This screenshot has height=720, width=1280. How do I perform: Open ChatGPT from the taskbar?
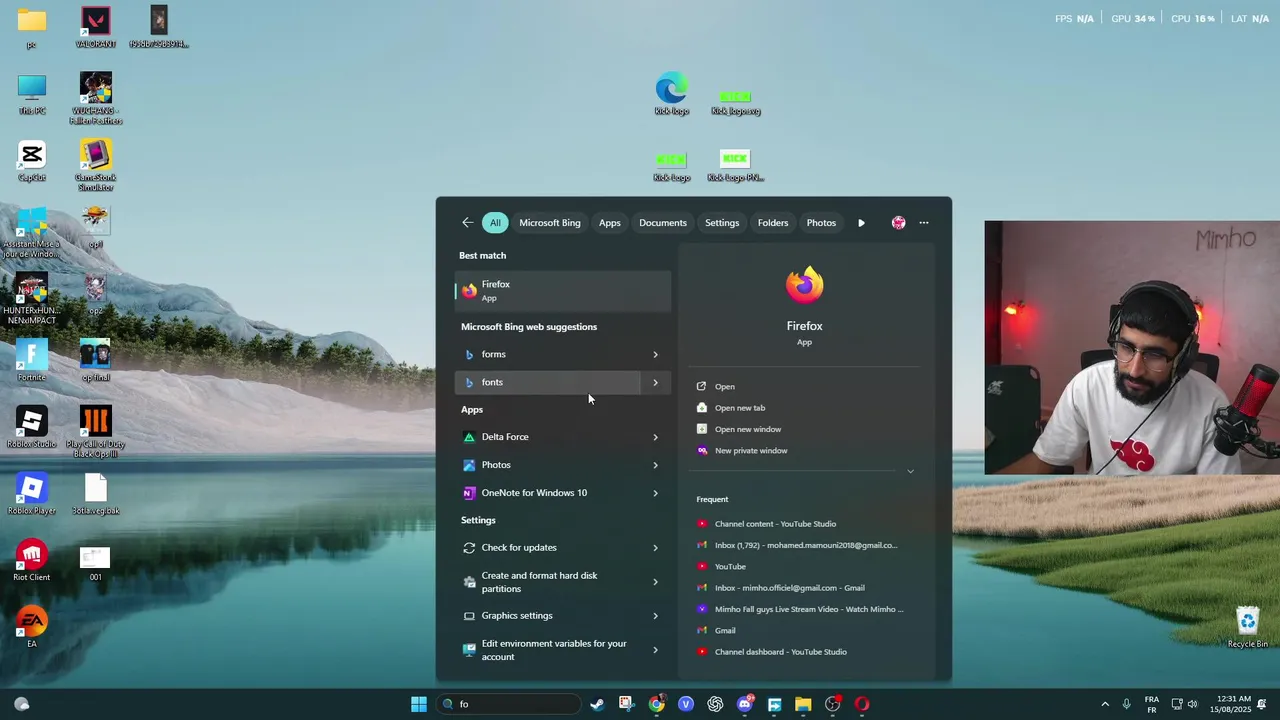pyautogui.click(x=715, y=704)
